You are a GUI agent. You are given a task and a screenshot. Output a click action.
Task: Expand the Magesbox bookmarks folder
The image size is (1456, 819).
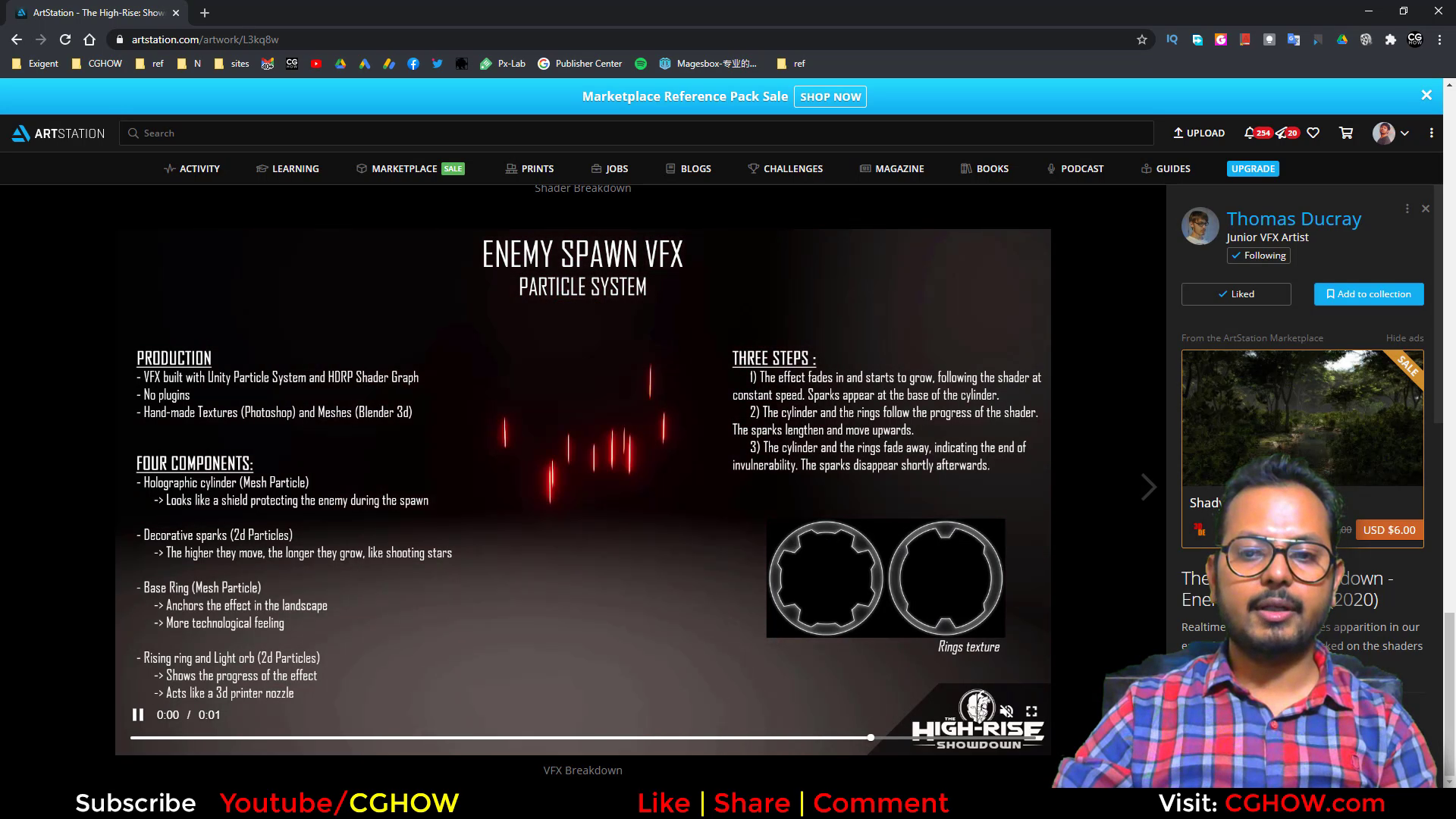click(x=708, y=64)
